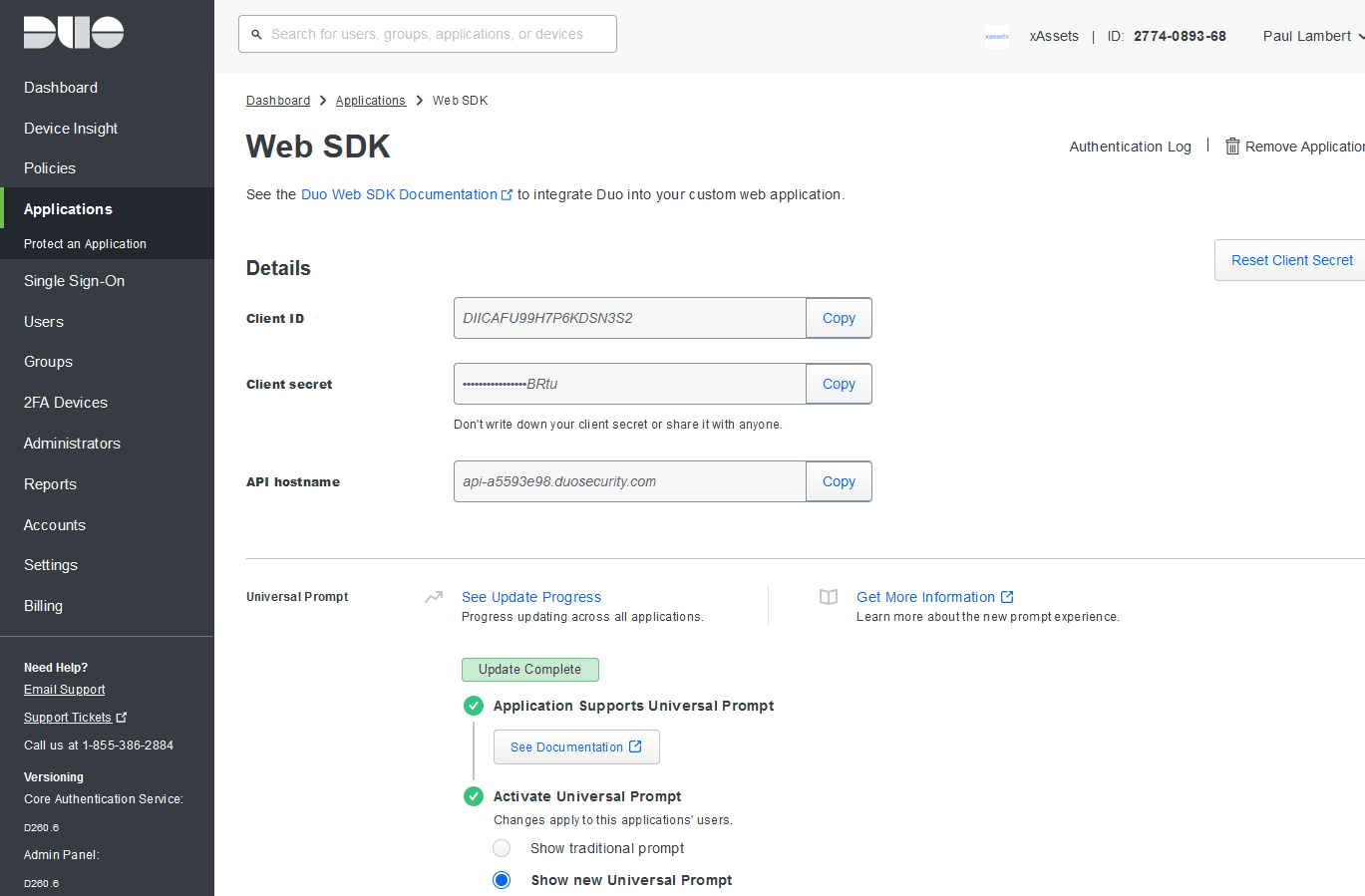This screenshot has width=1365, height=896.
Task: Click the book icon next to Get More Information
Action: [x=828, y=596]
